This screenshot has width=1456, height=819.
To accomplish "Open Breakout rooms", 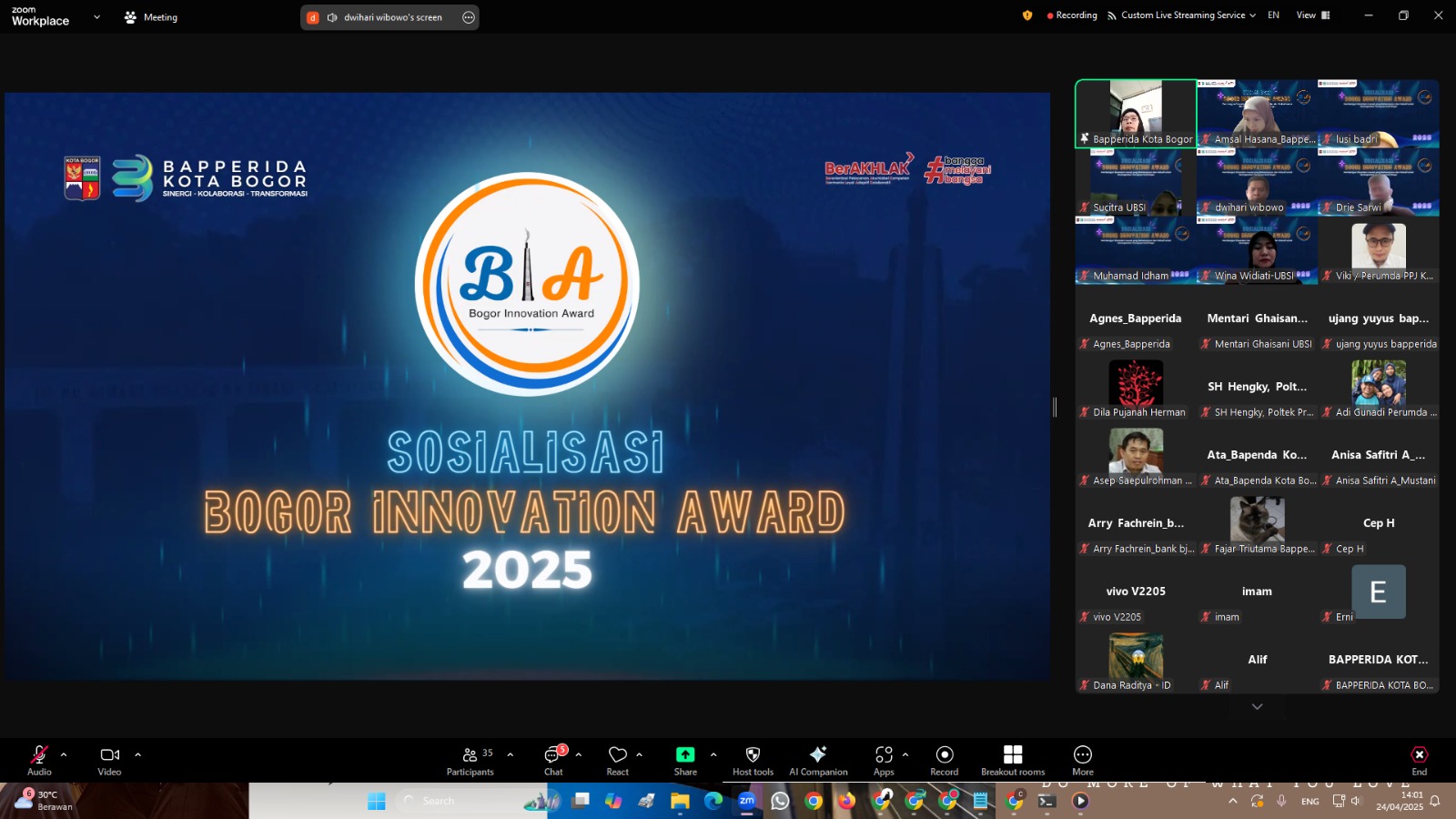I will coord(1013,760).
